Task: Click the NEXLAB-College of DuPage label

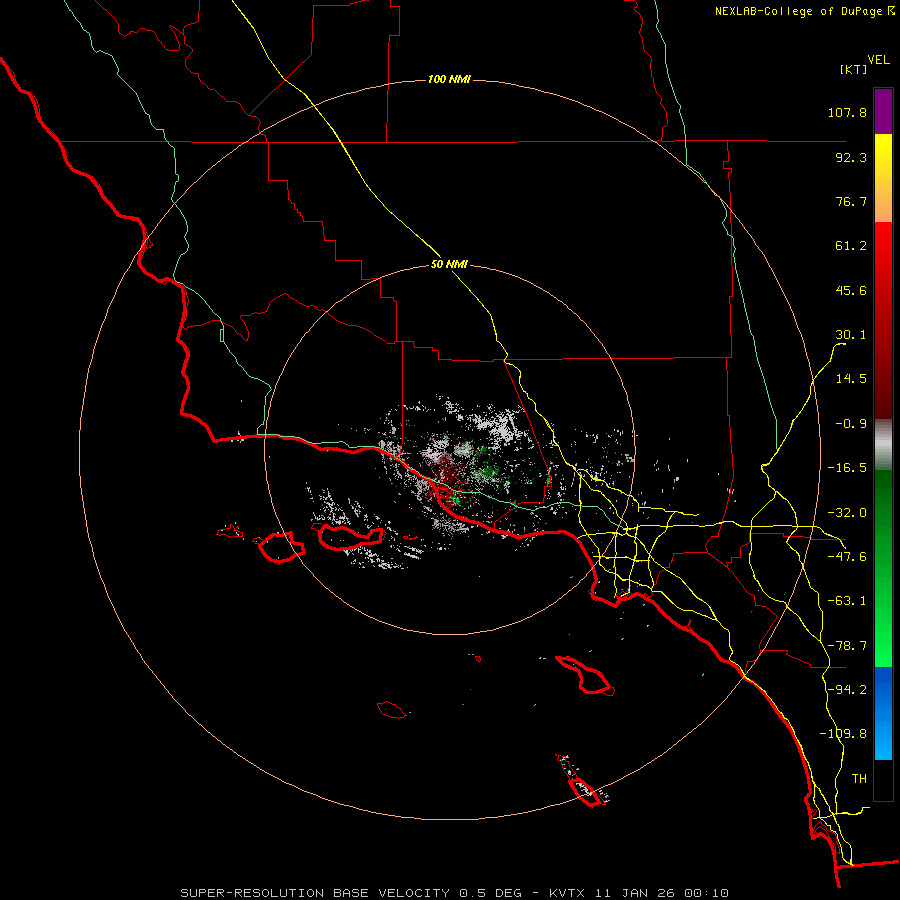Action: [x=805, y=11]
